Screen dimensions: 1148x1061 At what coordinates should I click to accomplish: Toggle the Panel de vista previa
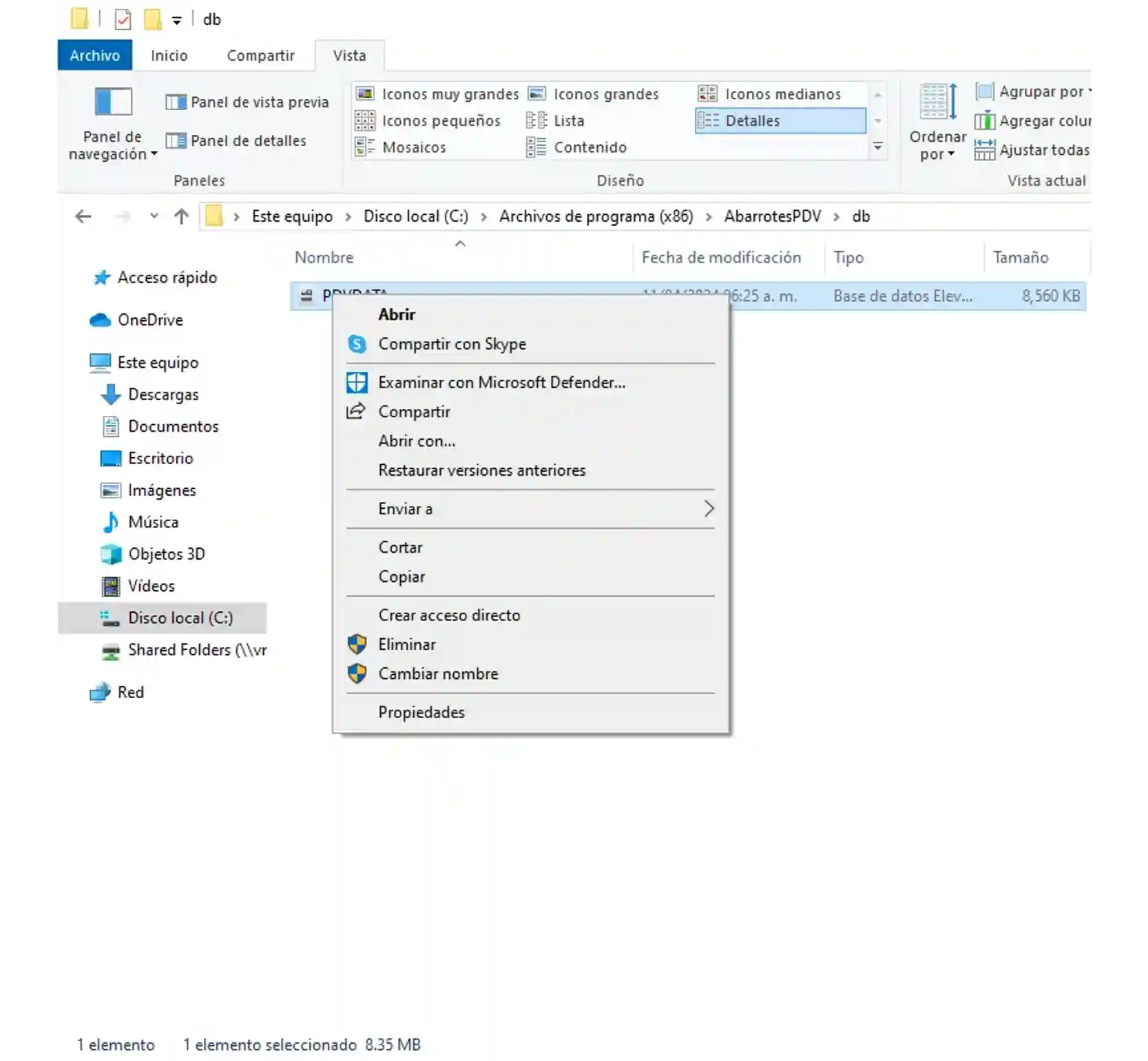tap(247, 102)
